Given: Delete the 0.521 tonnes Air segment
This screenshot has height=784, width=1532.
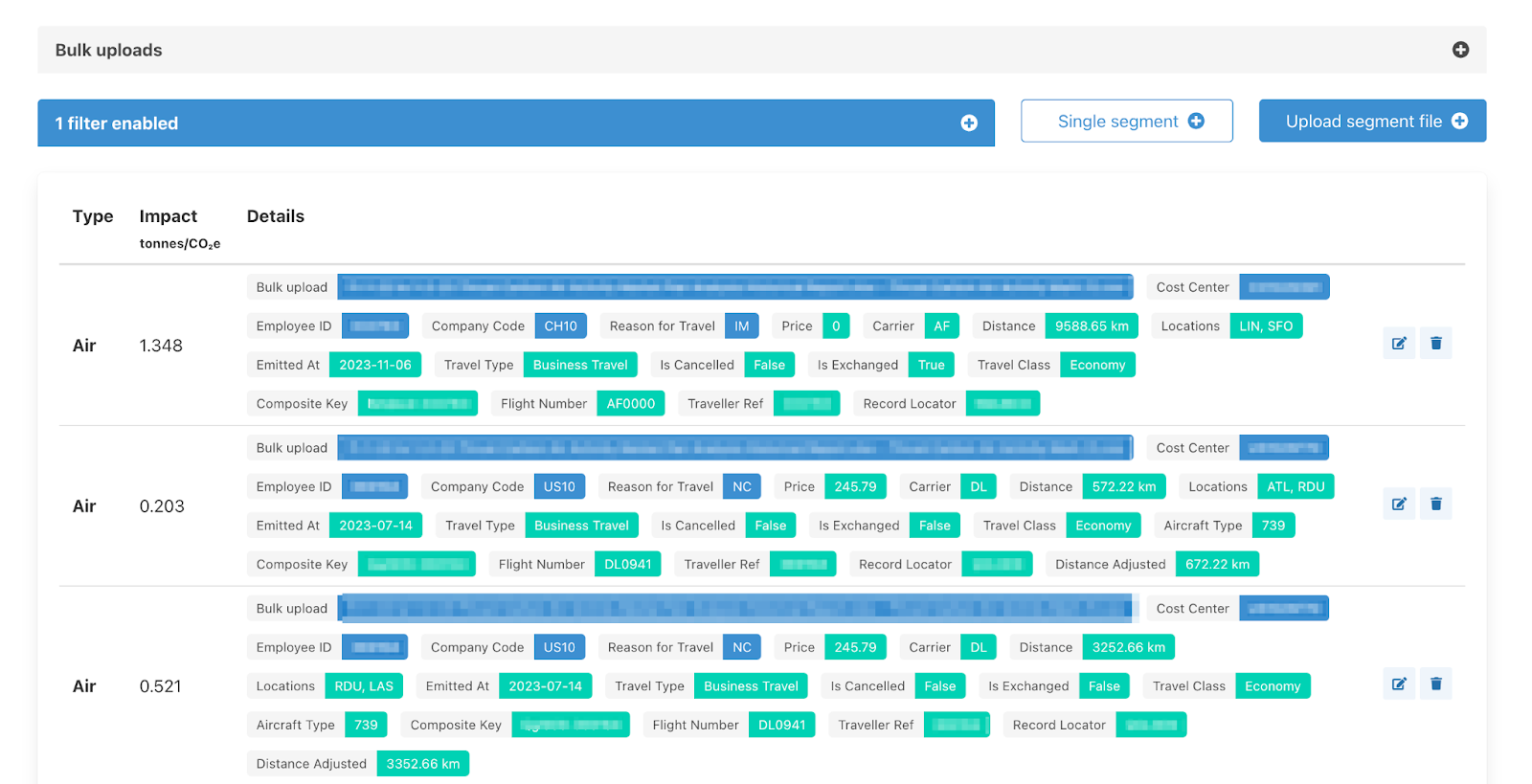Looking at the screenshot, I should (1435, 684).
